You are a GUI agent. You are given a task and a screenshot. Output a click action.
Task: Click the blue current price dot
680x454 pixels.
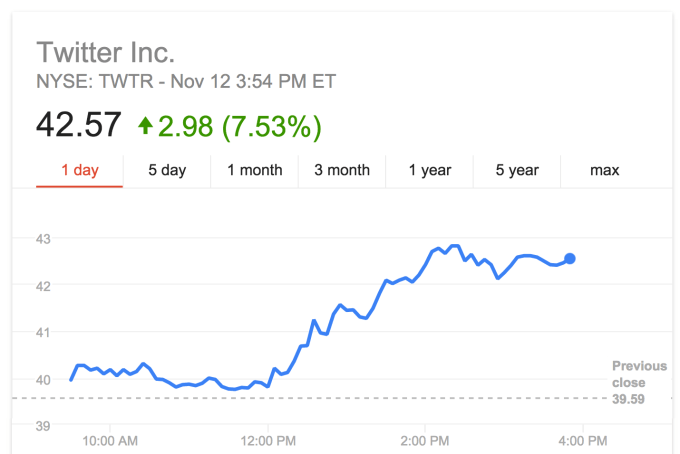coord(570,258)
